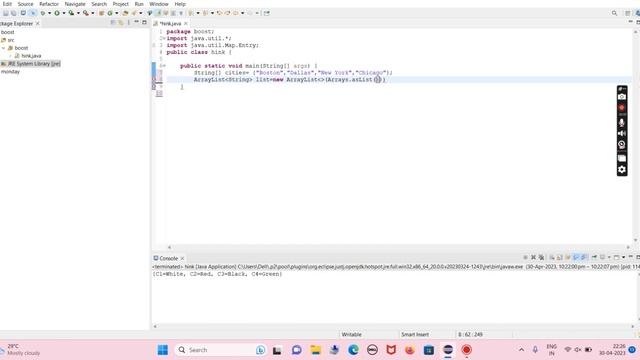Click the taskbar Search box
The width and height of the screenshot is (640, 360).
point(220,350)
